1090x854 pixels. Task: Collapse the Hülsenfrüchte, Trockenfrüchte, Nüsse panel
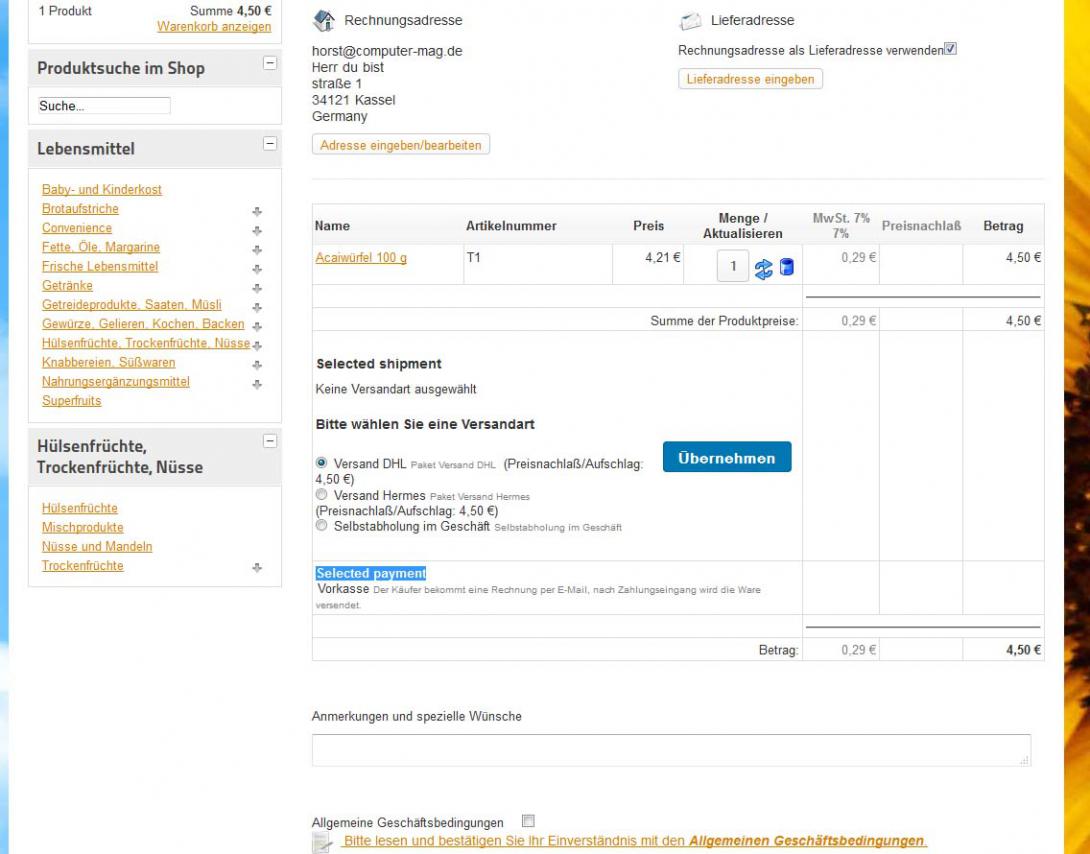[269, 441]
